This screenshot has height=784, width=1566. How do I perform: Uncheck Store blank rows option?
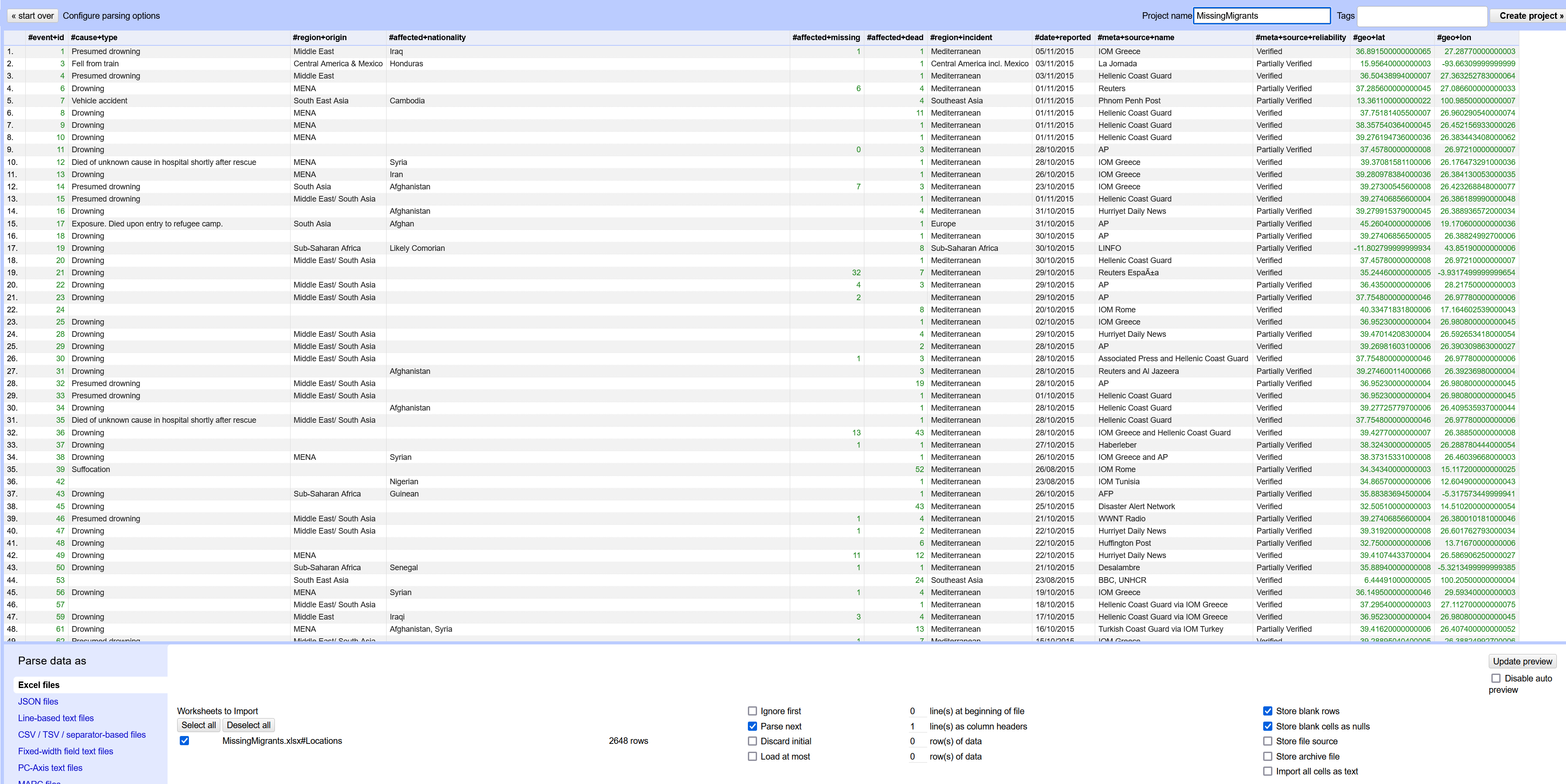click(x=1268, y=711)
